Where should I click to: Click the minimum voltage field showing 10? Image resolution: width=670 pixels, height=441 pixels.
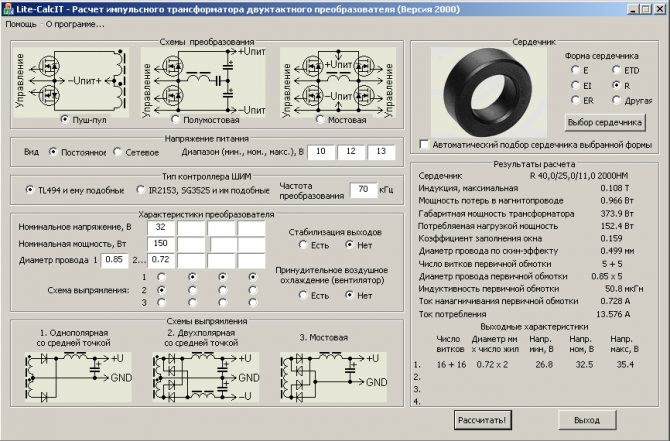click(321, 152)
